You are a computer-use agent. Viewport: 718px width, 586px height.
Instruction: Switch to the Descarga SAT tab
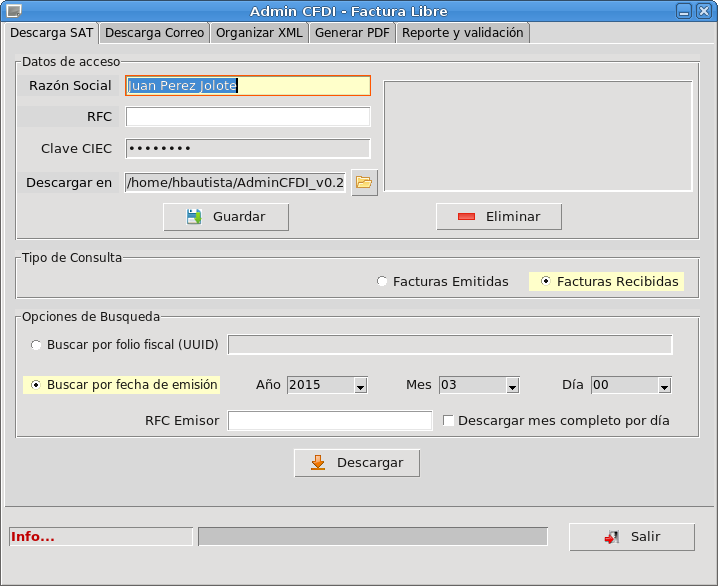[52, 33]
